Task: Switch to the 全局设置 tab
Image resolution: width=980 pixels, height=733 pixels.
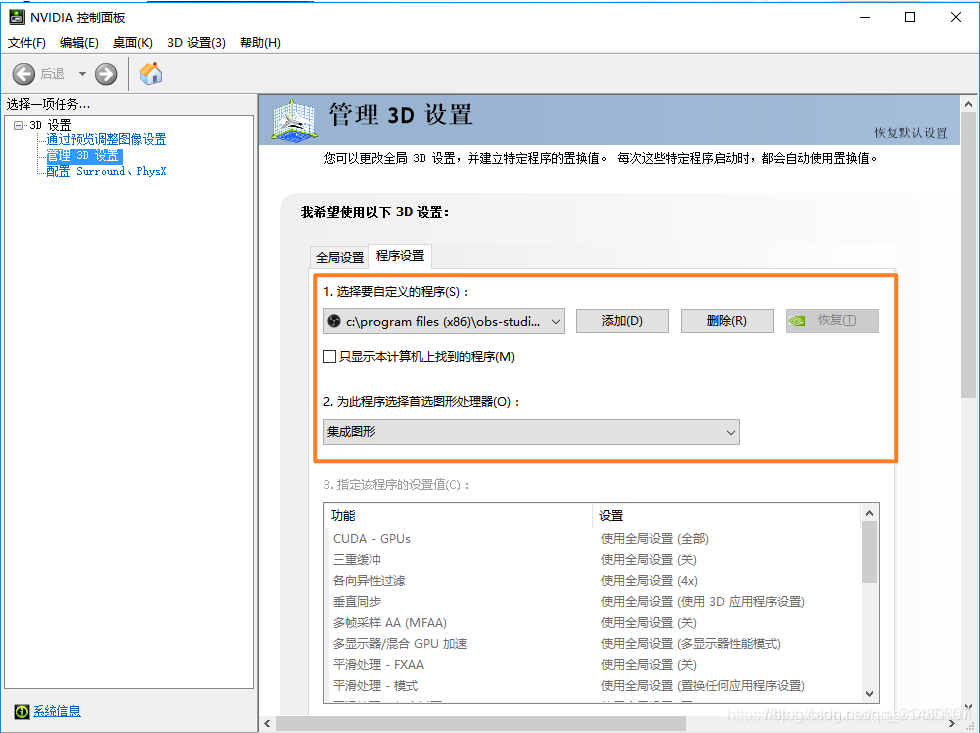Action: [340, 257]
